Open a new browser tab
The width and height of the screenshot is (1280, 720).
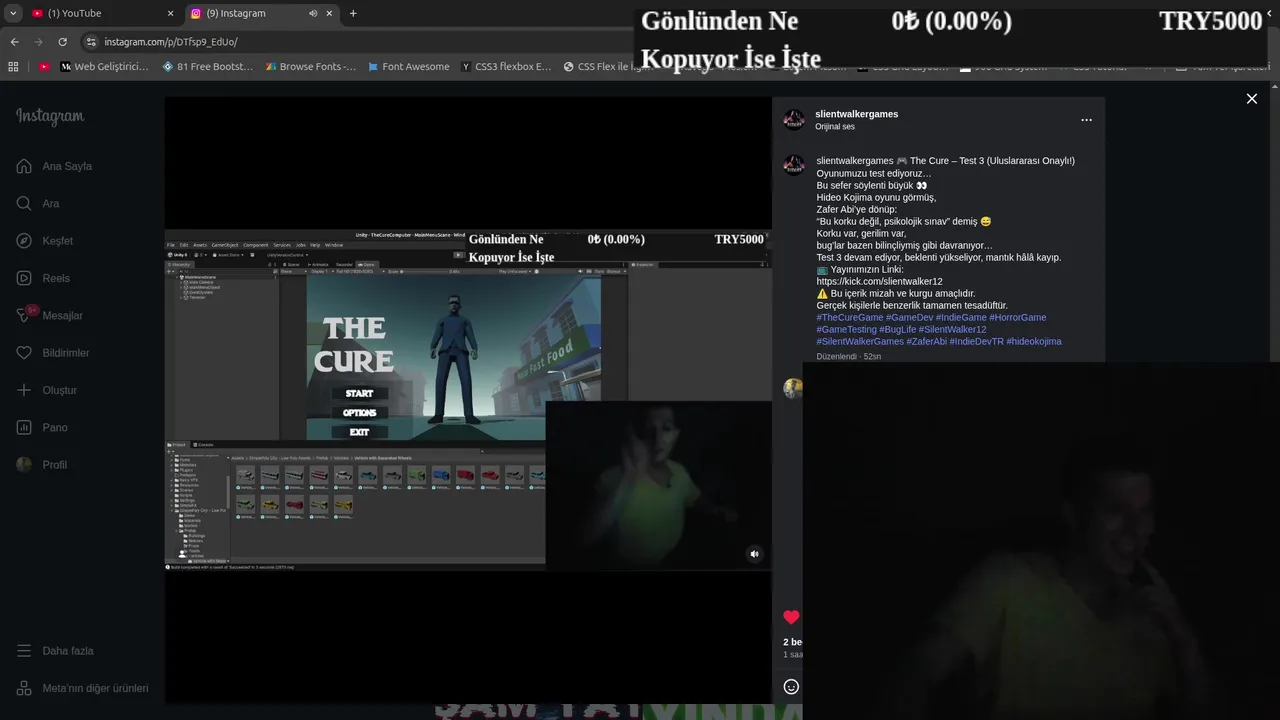[353, 13]
